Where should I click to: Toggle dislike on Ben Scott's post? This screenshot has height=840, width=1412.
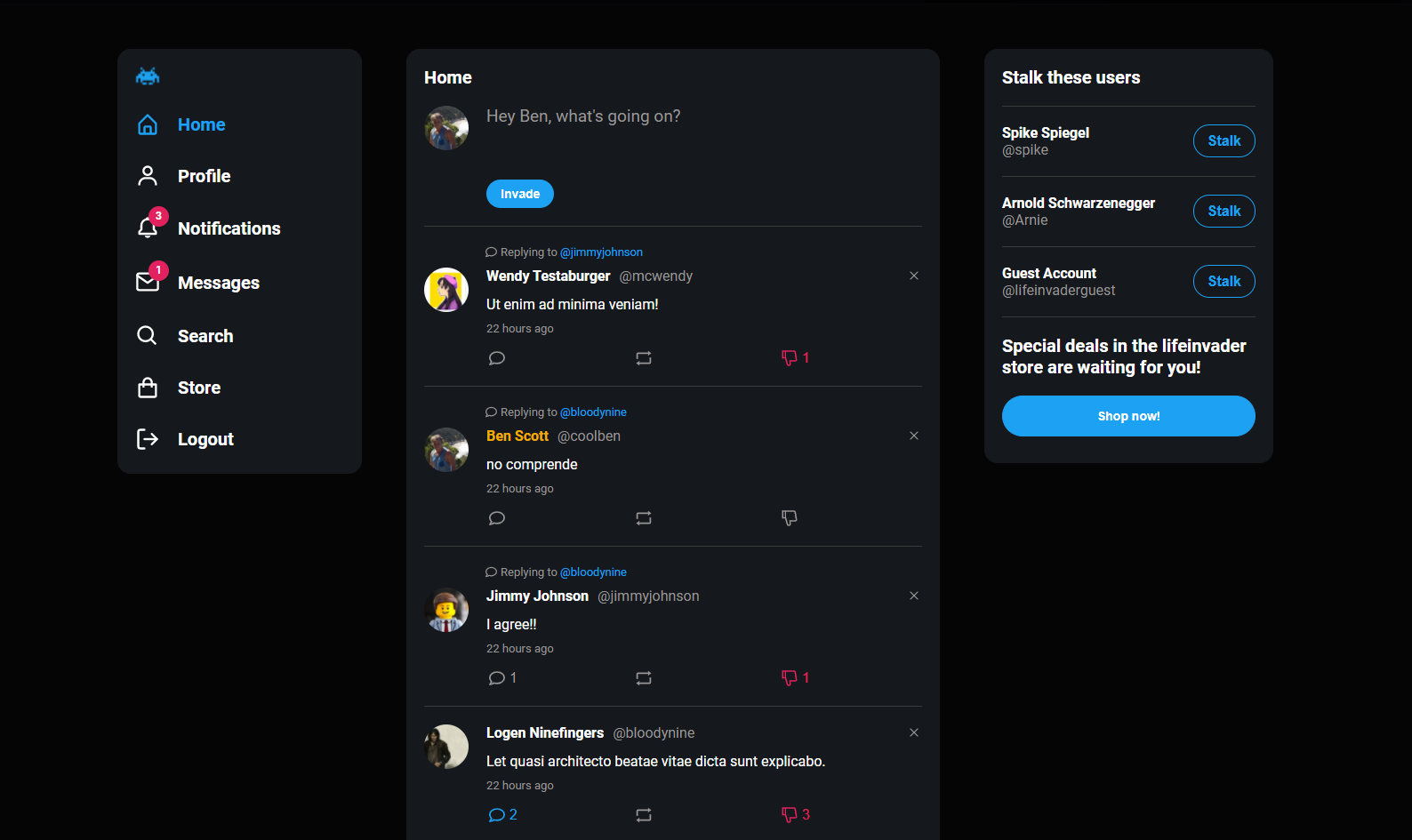[790, 518]
